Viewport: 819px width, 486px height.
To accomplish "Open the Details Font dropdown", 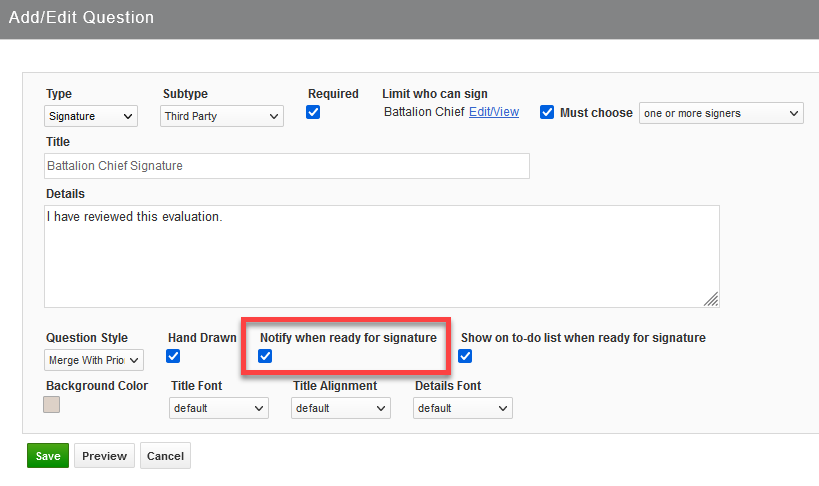I will (x=463, y=408).
